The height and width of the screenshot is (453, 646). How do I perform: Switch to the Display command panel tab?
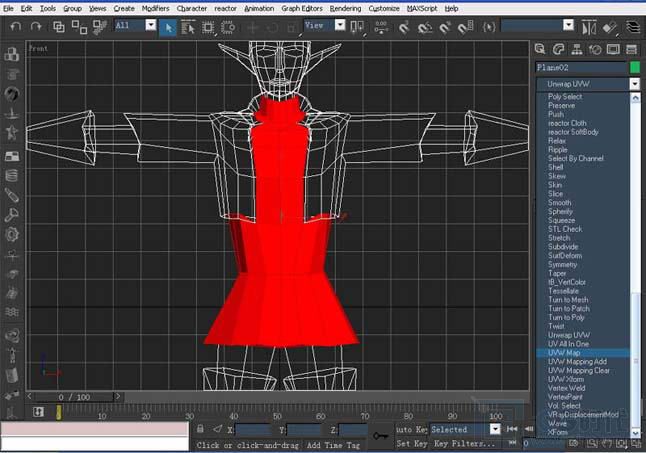point(613,49)
